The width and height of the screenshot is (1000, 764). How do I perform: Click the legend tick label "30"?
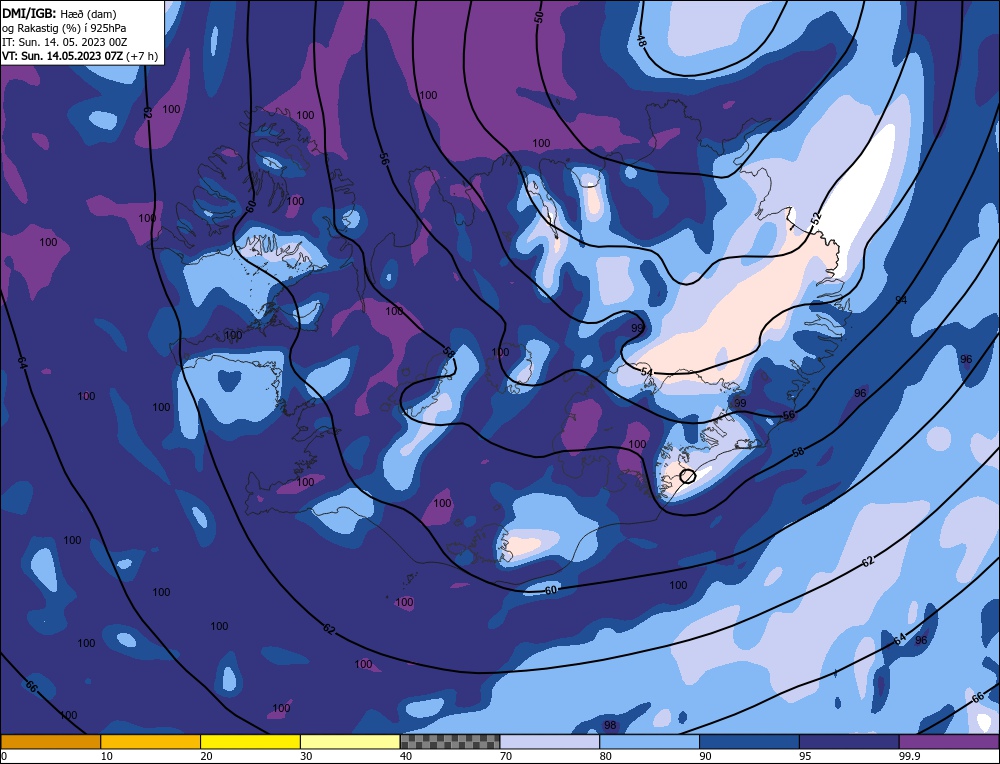pos(306,756)
